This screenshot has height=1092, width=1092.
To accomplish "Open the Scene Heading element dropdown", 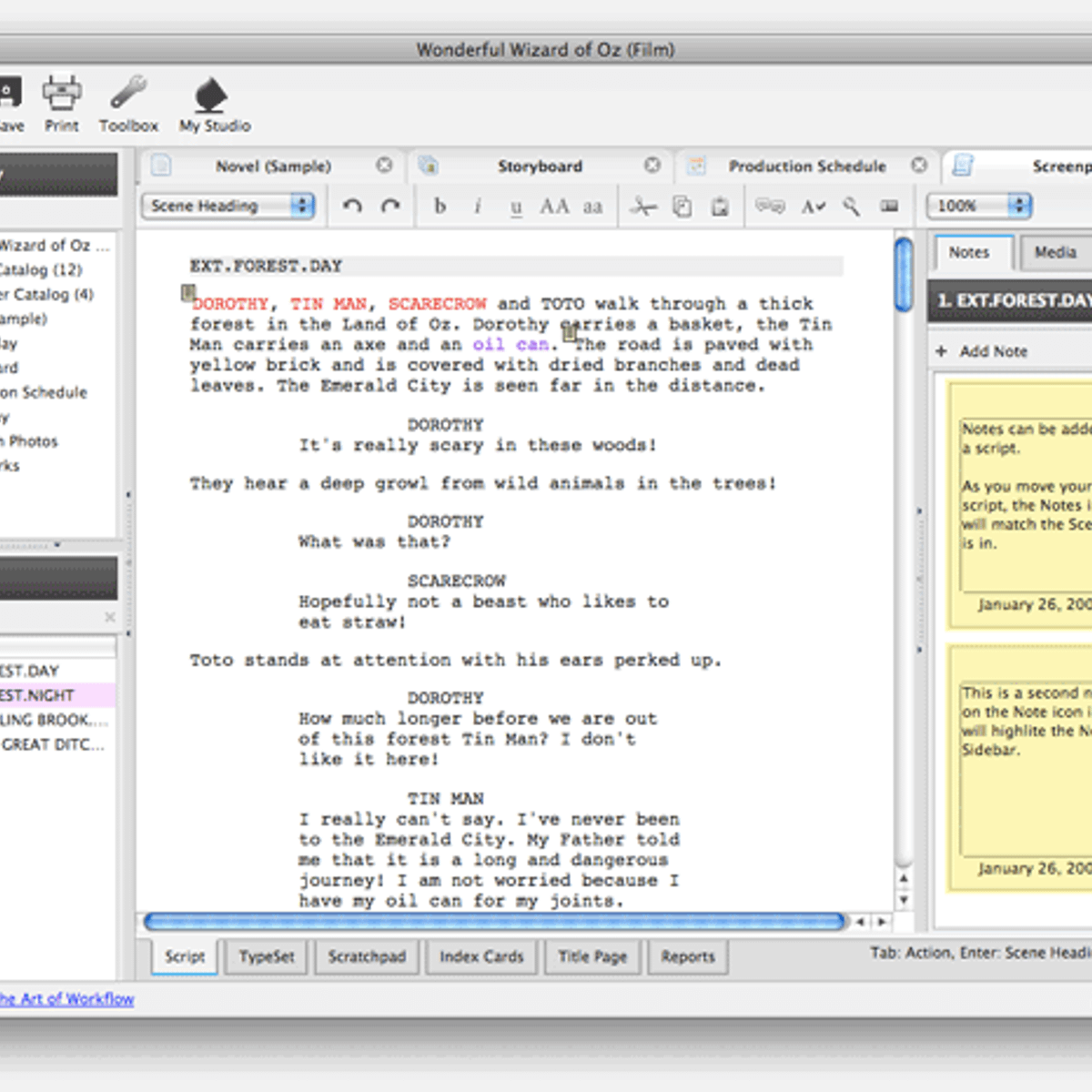I will click(228, 206).
